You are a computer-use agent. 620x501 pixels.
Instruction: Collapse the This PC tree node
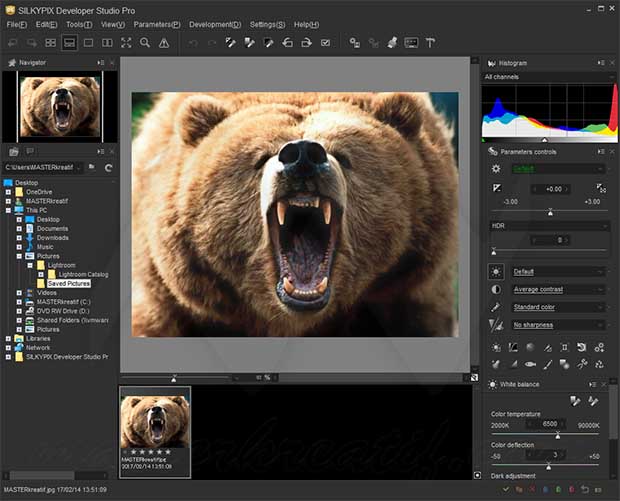tap(8, 210)
